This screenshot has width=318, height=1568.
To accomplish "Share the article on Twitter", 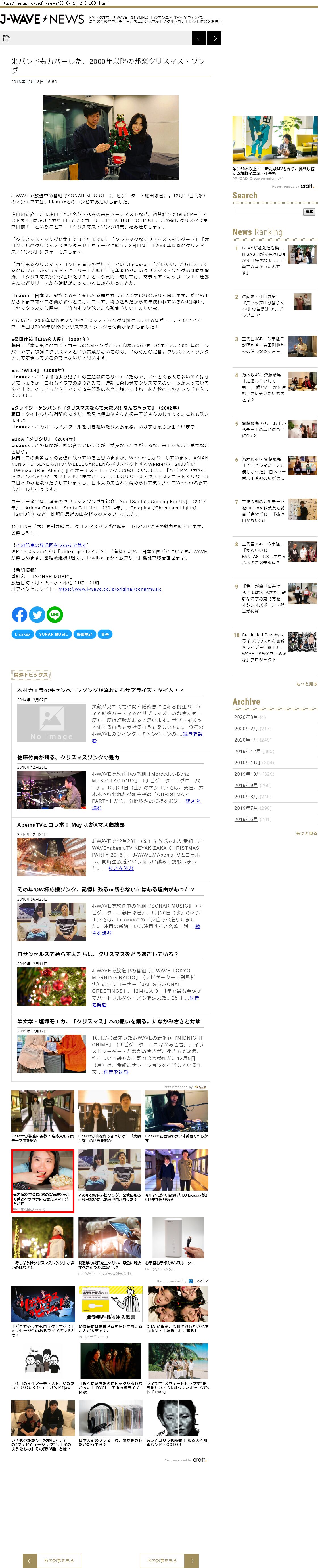I will [37, 615].
